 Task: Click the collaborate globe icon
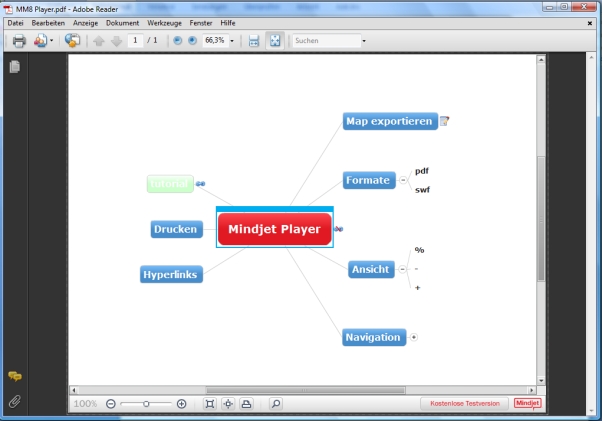(72, 40)
